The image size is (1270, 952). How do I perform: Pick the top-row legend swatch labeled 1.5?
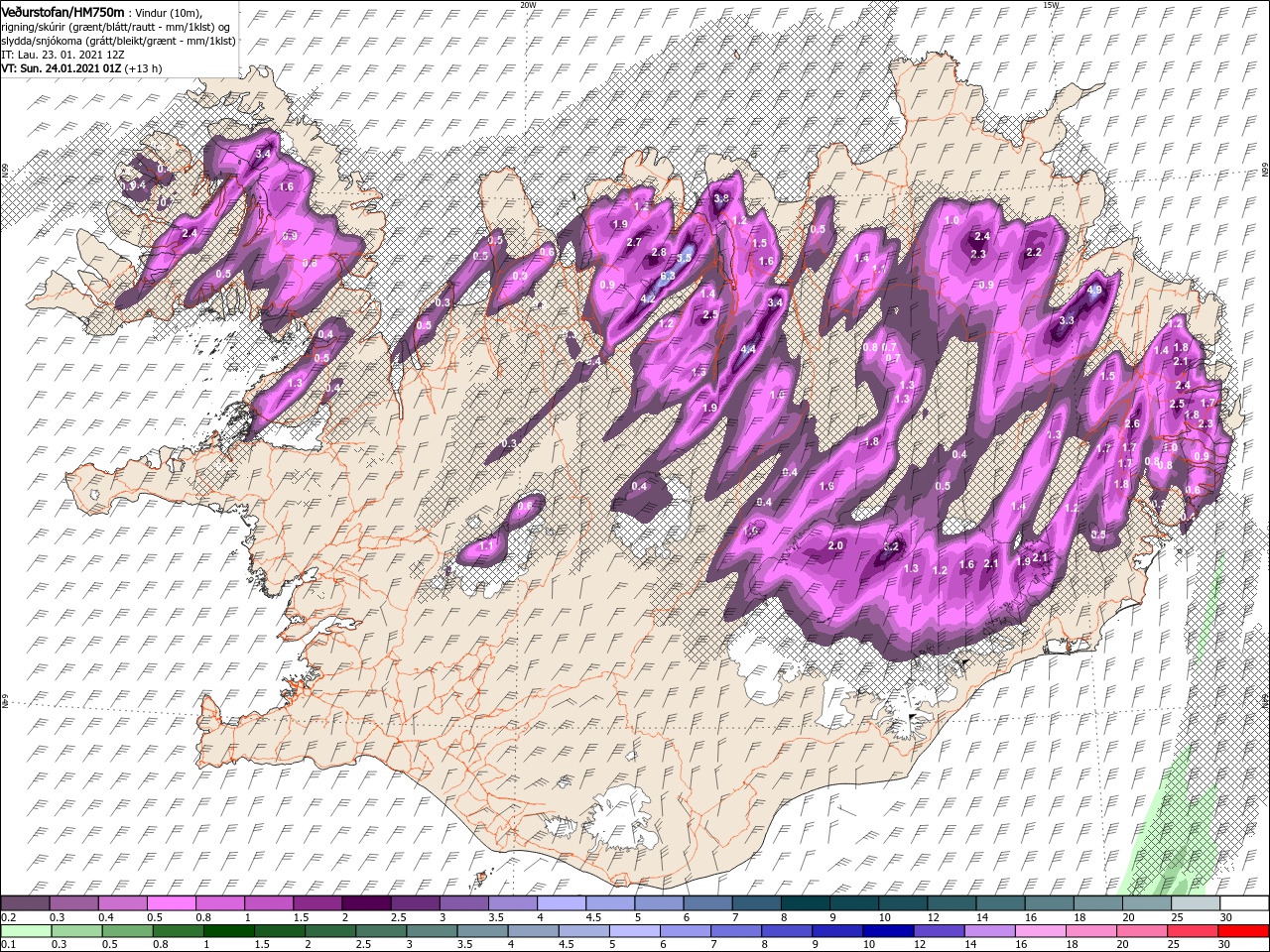pos(317,903)
